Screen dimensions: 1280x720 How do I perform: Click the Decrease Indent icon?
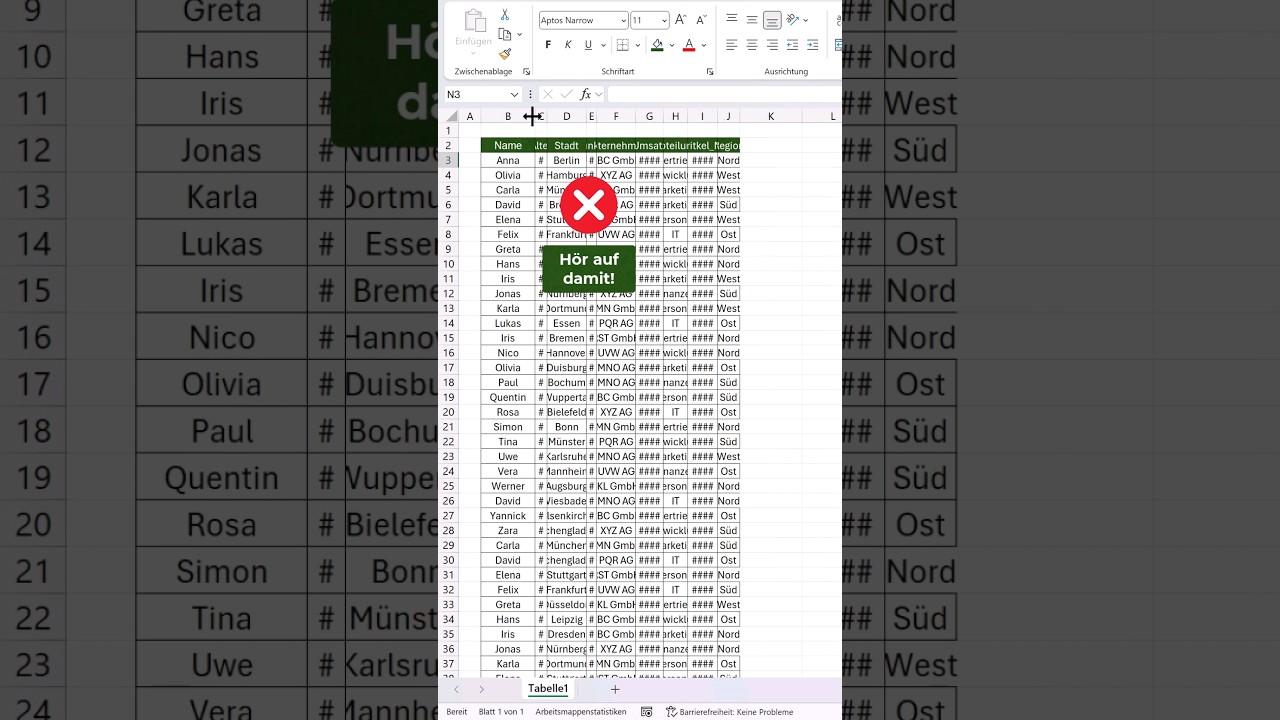pos(792,45)
